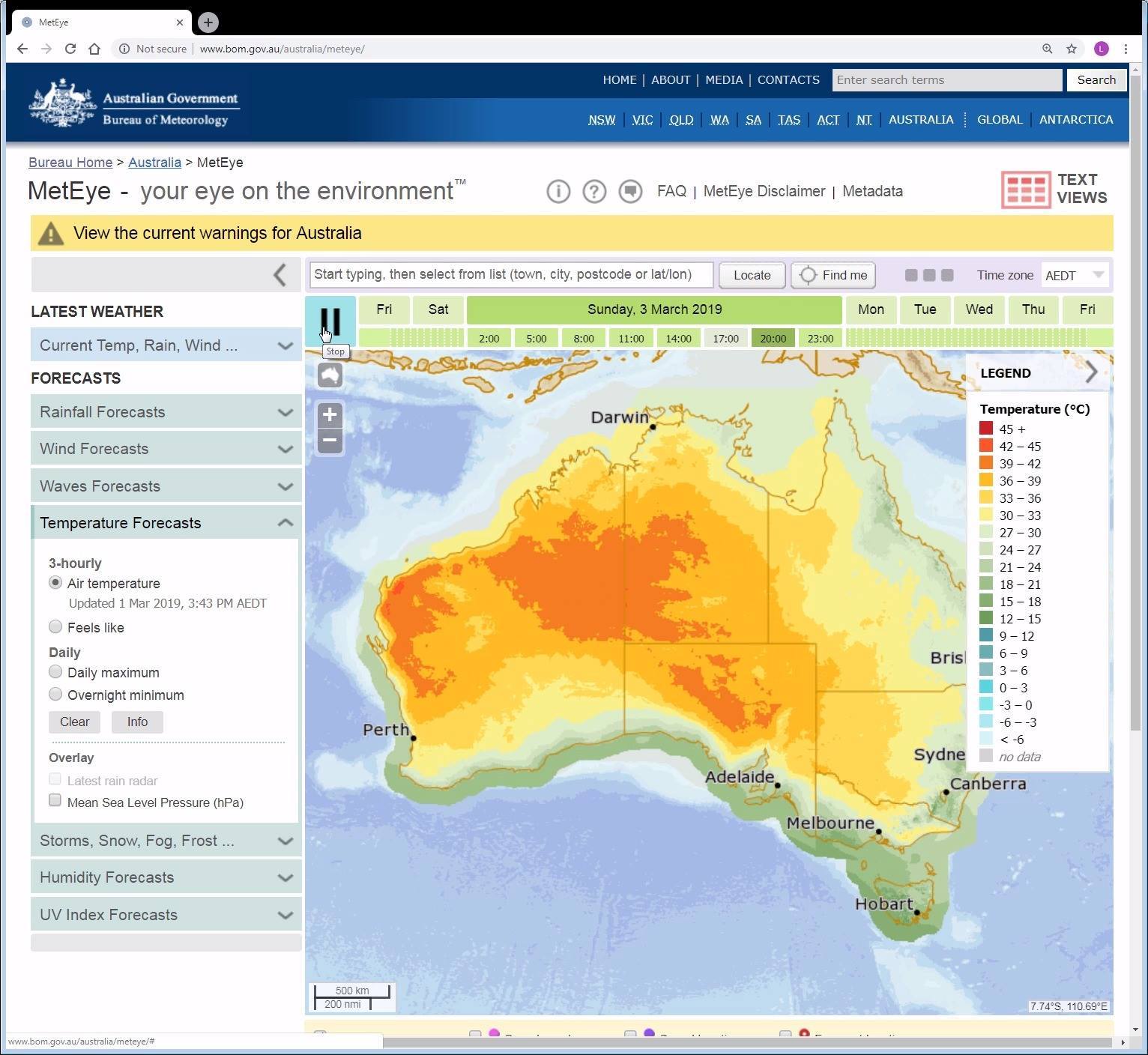Open the MetEye Disclaimer link
The height and width of the screenshot is (1055, 1148).
coord(764,191)
